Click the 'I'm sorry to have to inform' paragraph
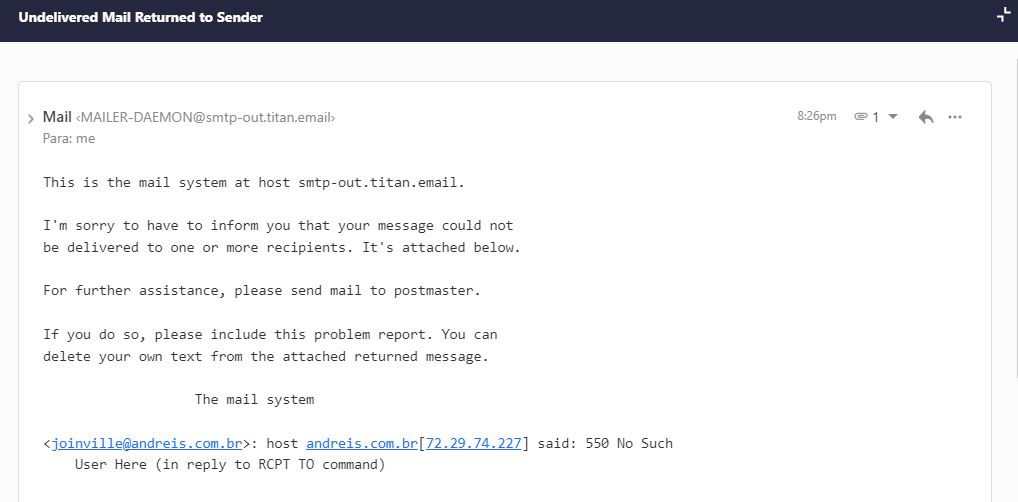The width and height of the screenshot is (1018, 502). point(278,226)
